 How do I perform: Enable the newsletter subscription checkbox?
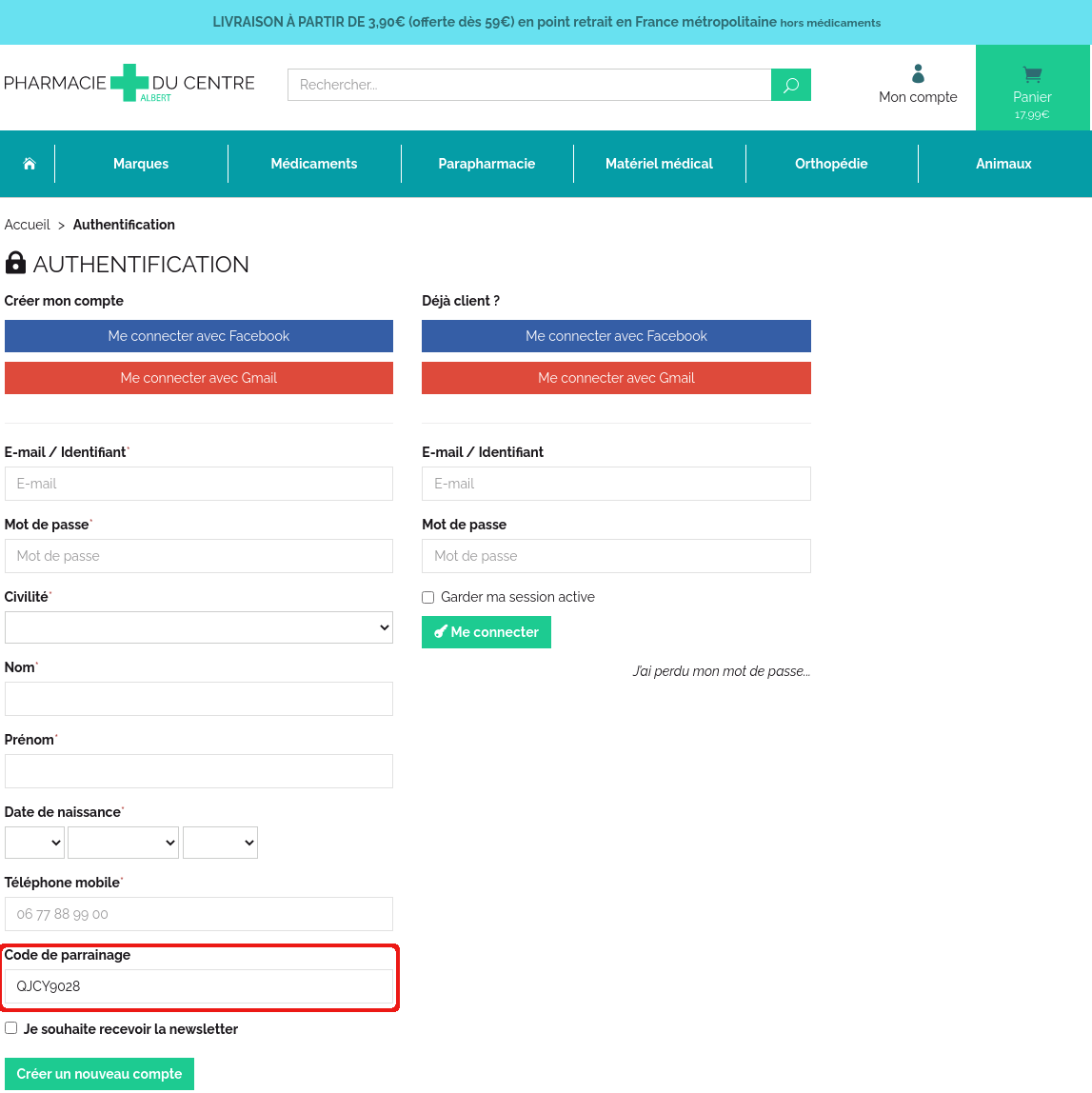coord(11,1028)
